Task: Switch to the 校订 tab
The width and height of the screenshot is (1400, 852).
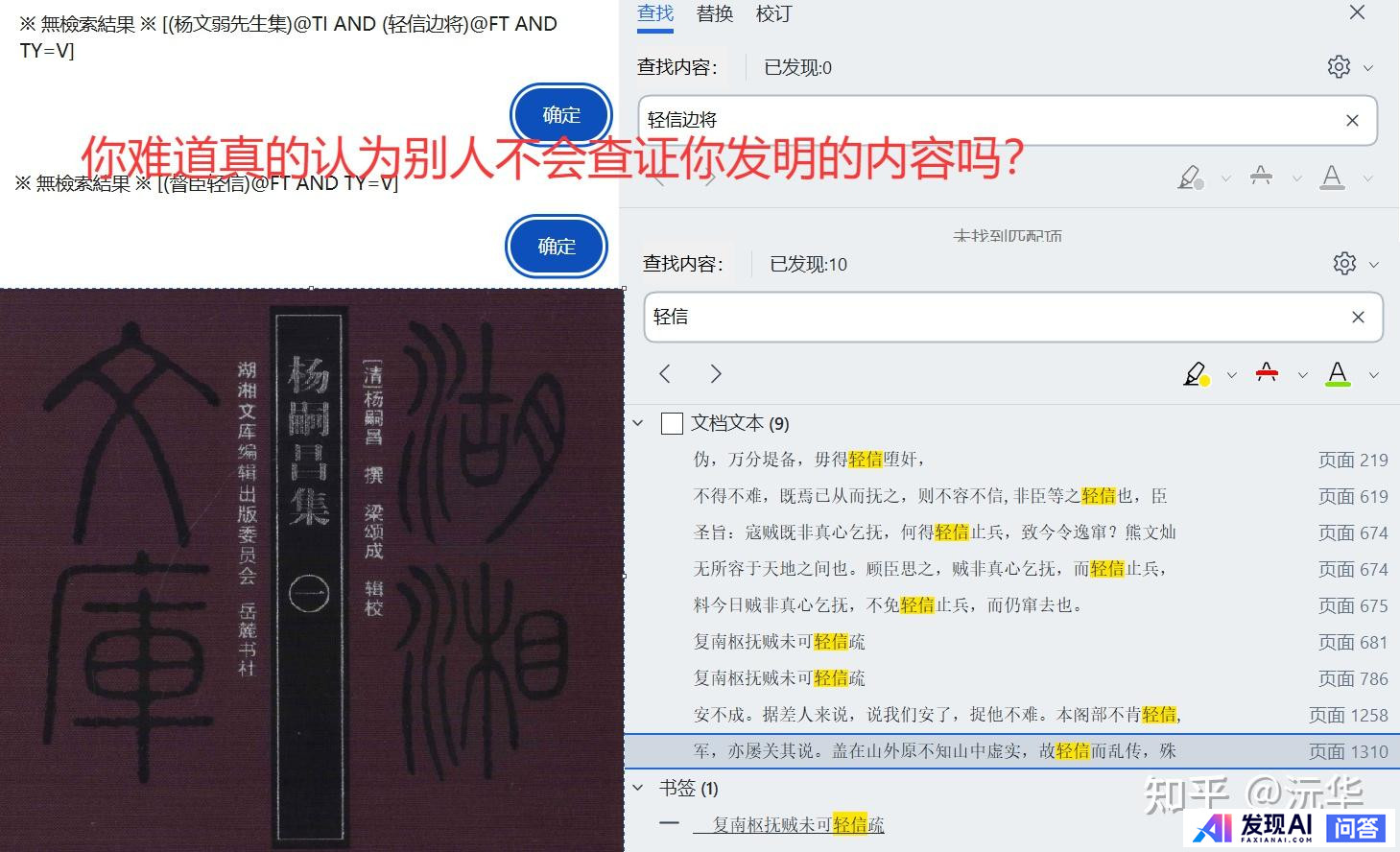Action: 773,13
